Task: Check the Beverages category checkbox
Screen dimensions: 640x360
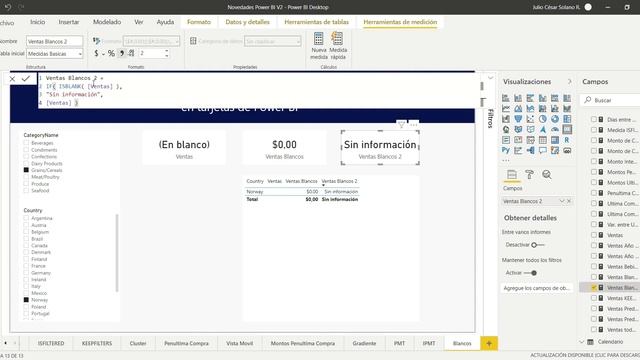Action: pos(26,143)
